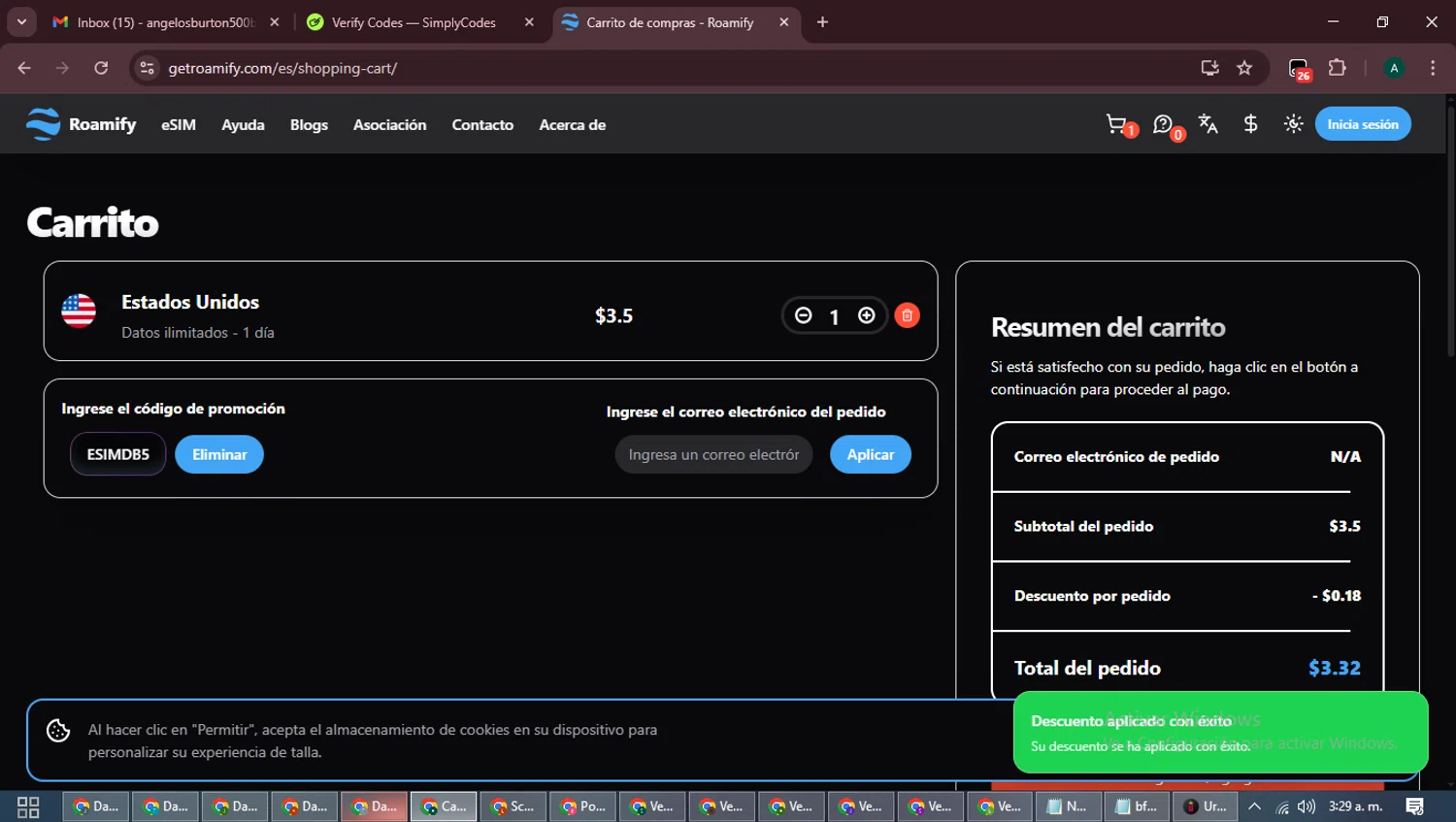Reload the page with the refresh icon
This screenshot has width=1456, height=822.
(x=101, y=68)
